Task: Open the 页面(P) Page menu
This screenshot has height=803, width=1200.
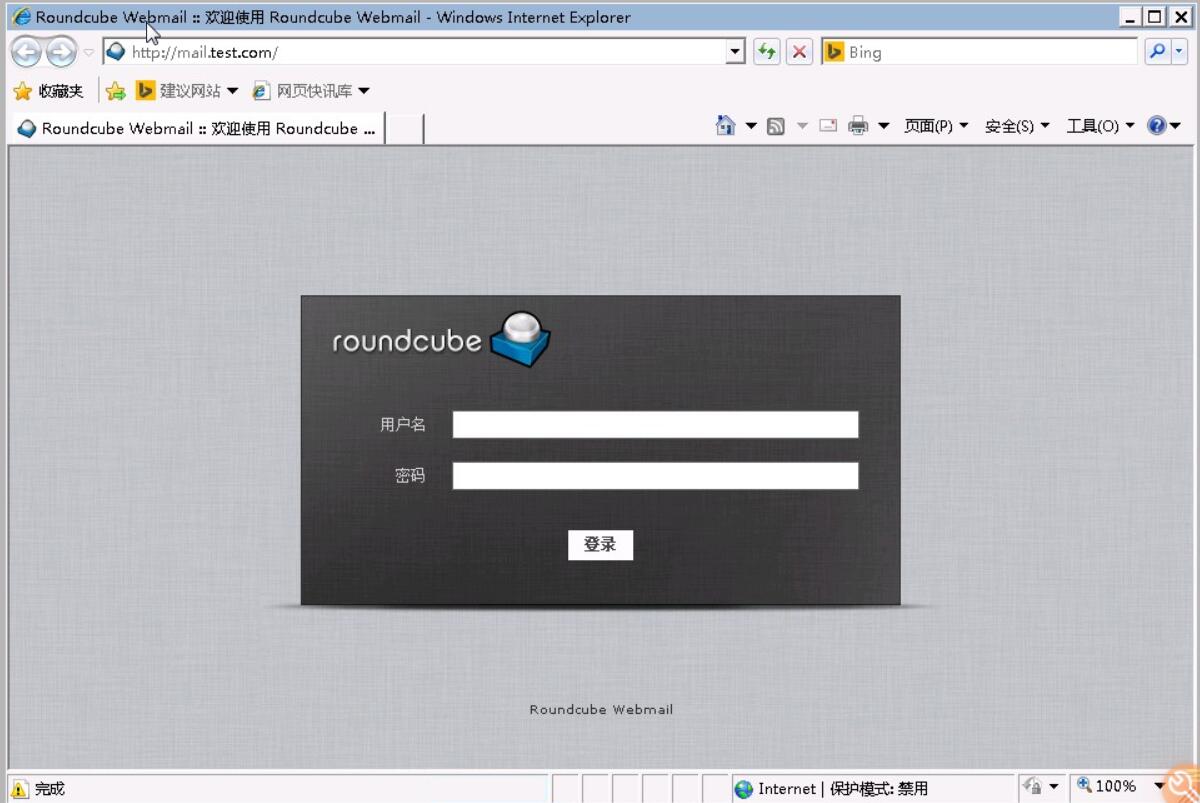Action: (936, 126)
